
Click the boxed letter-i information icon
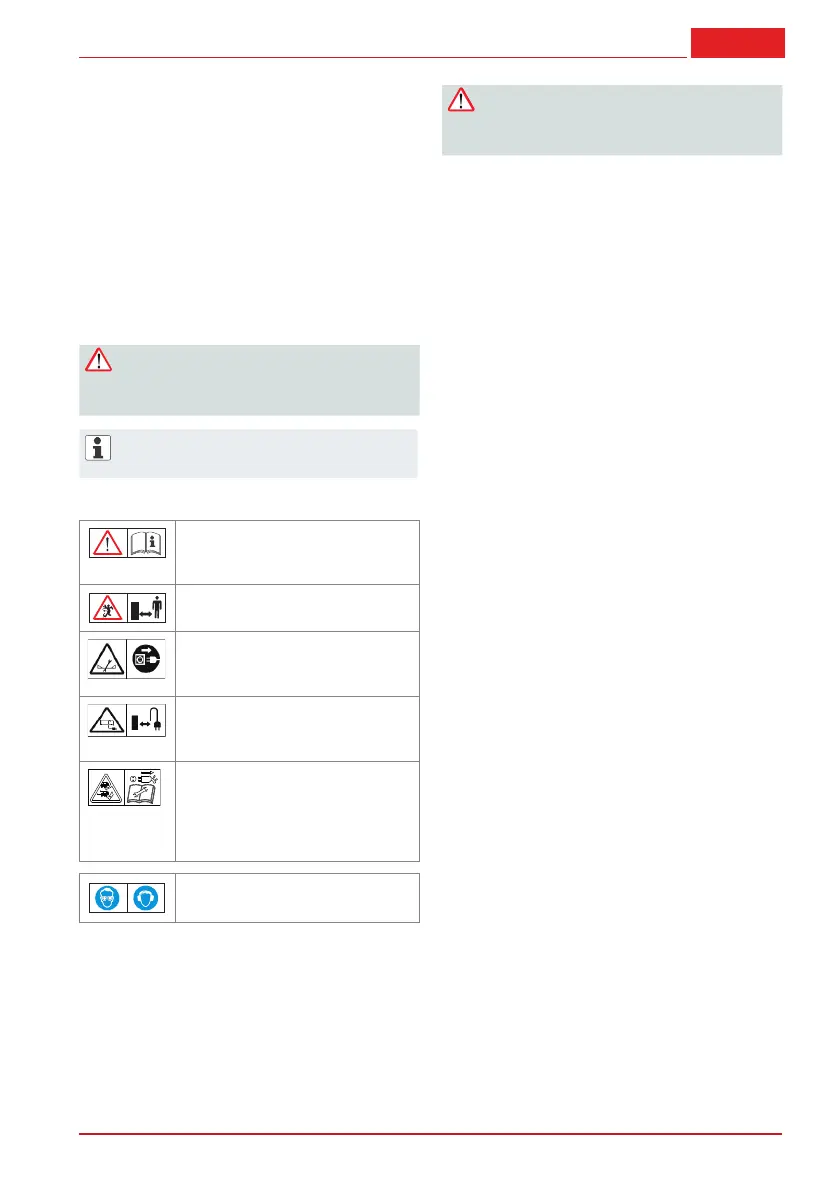98,448
